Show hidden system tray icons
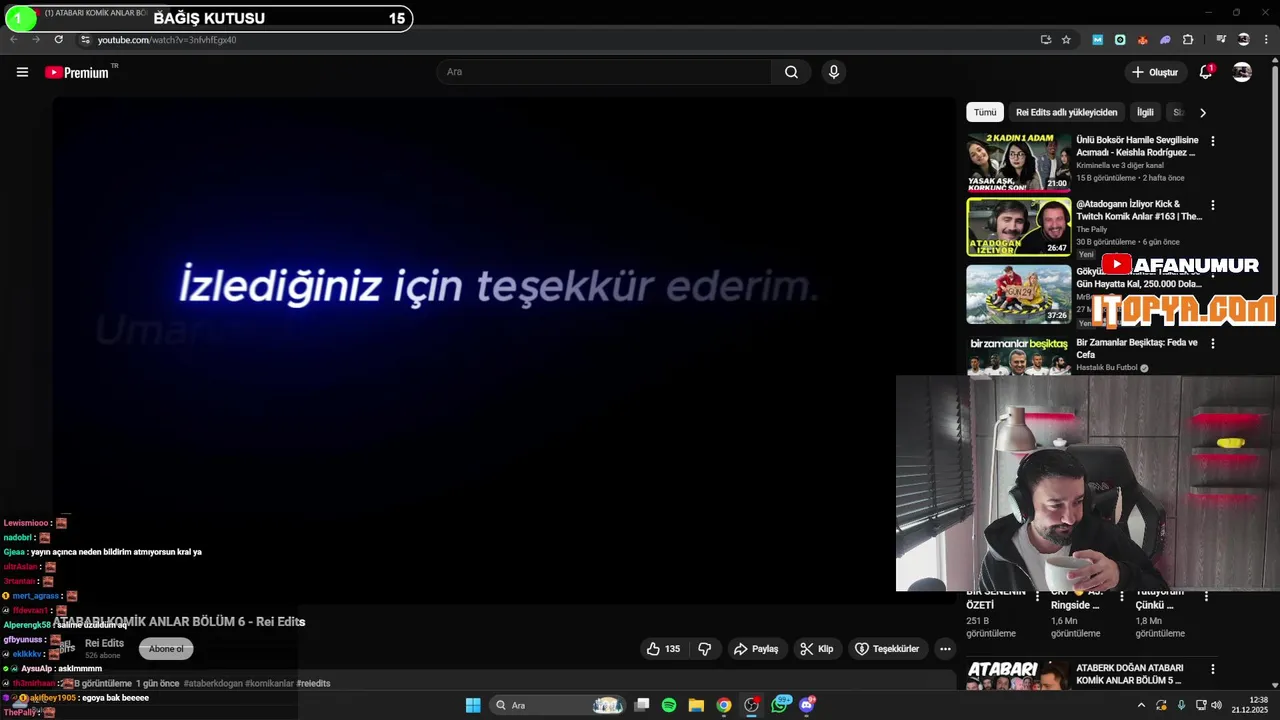Screen dimensions: 1280x720 pyautogui.click(x=1141, y=705)
